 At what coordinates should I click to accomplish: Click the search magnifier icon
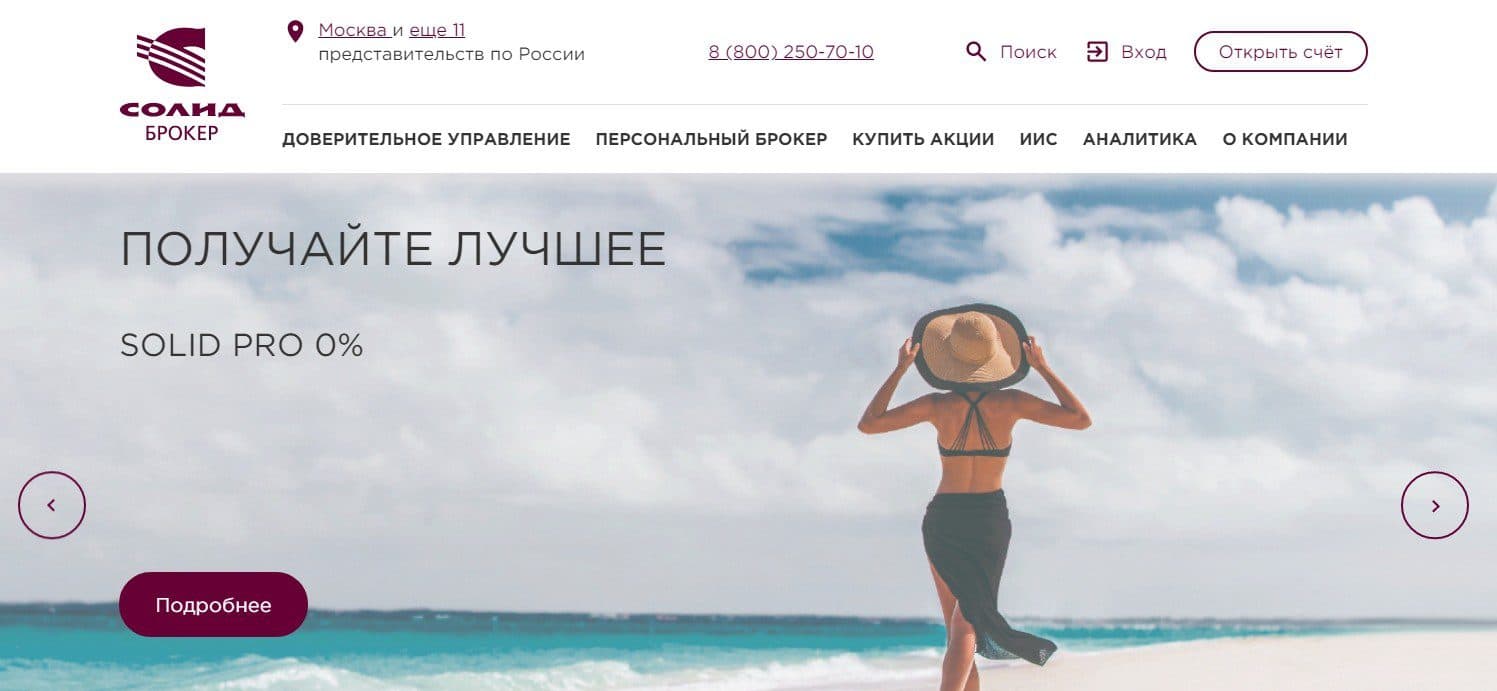point(976,51)
